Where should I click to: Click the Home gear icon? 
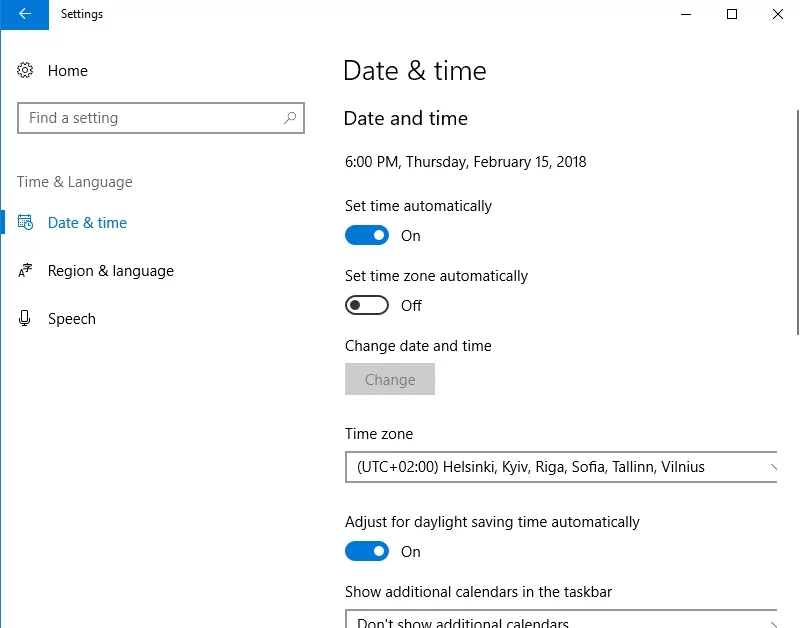[x=26, y=71]
